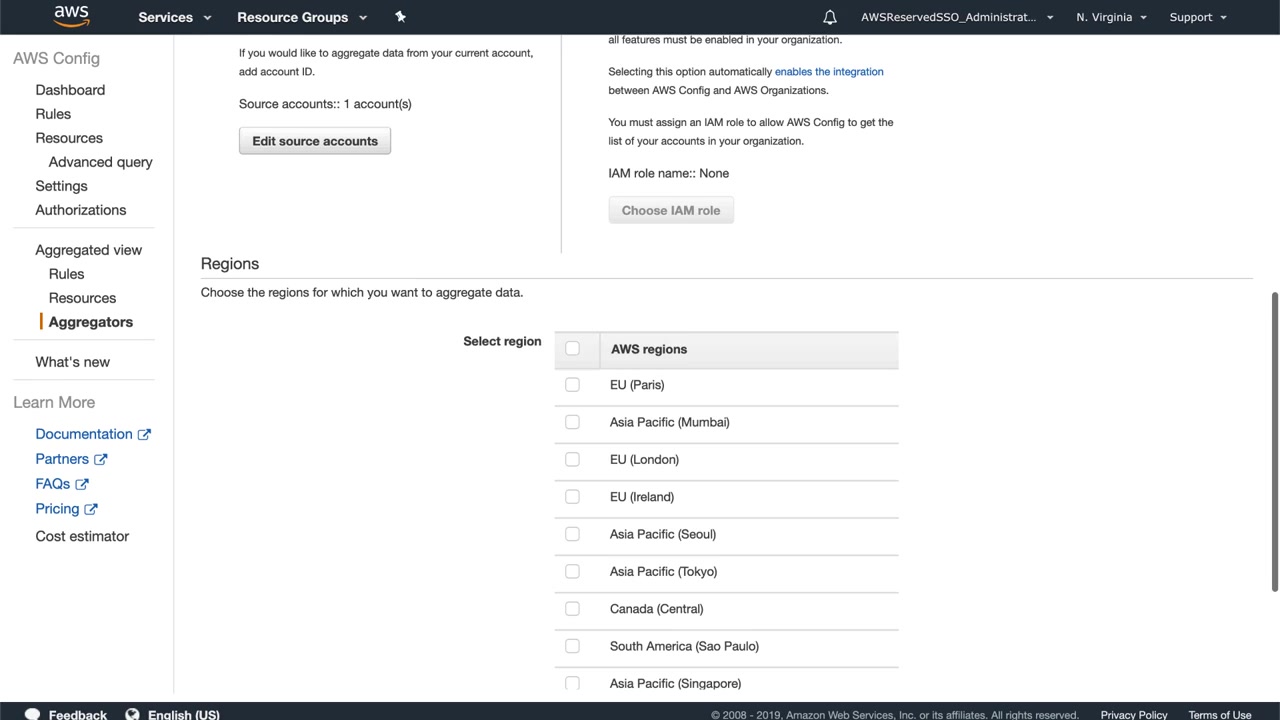Screen dimensions: 1280x720
Task: Click the Pricing external link icon
Action: point(91,509)
